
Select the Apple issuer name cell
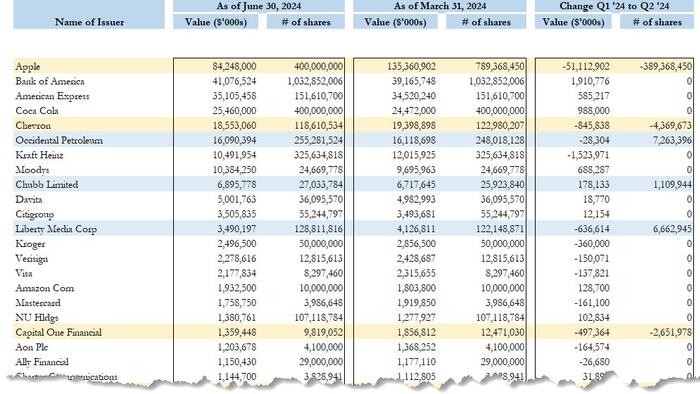(x=28, y=66)
